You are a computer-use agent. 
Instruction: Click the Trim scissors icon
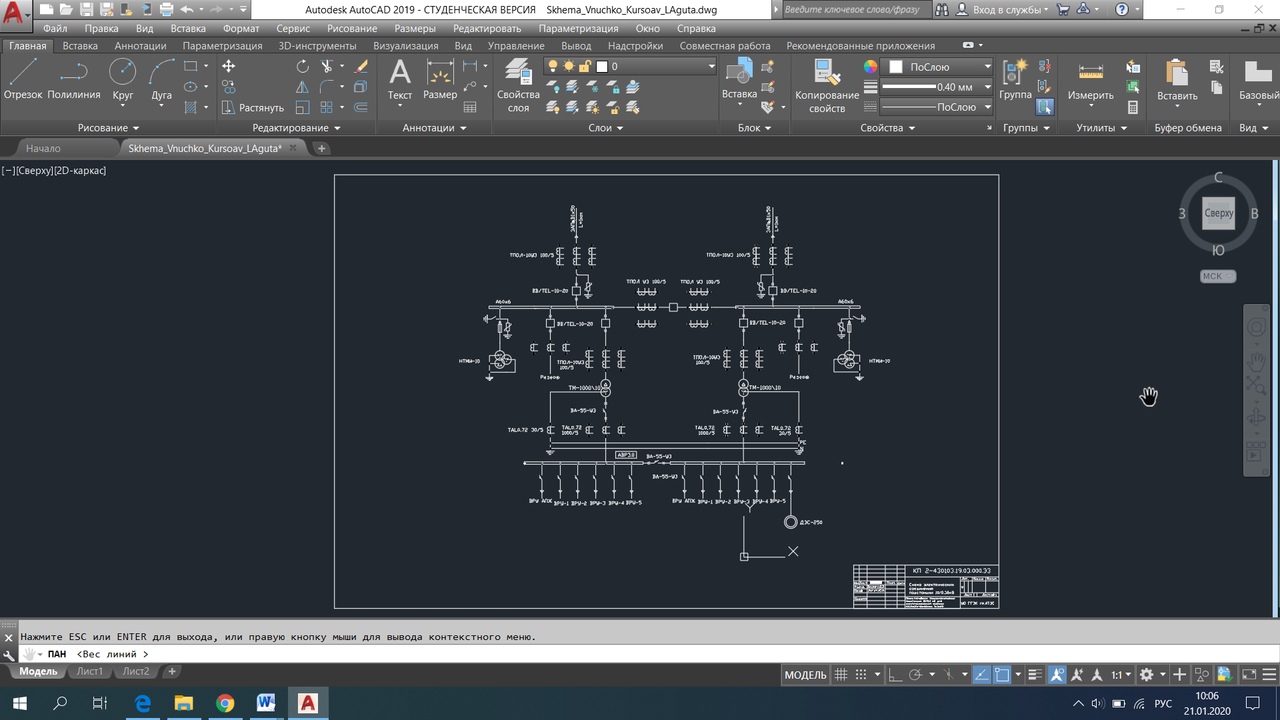tap(327, 66)
